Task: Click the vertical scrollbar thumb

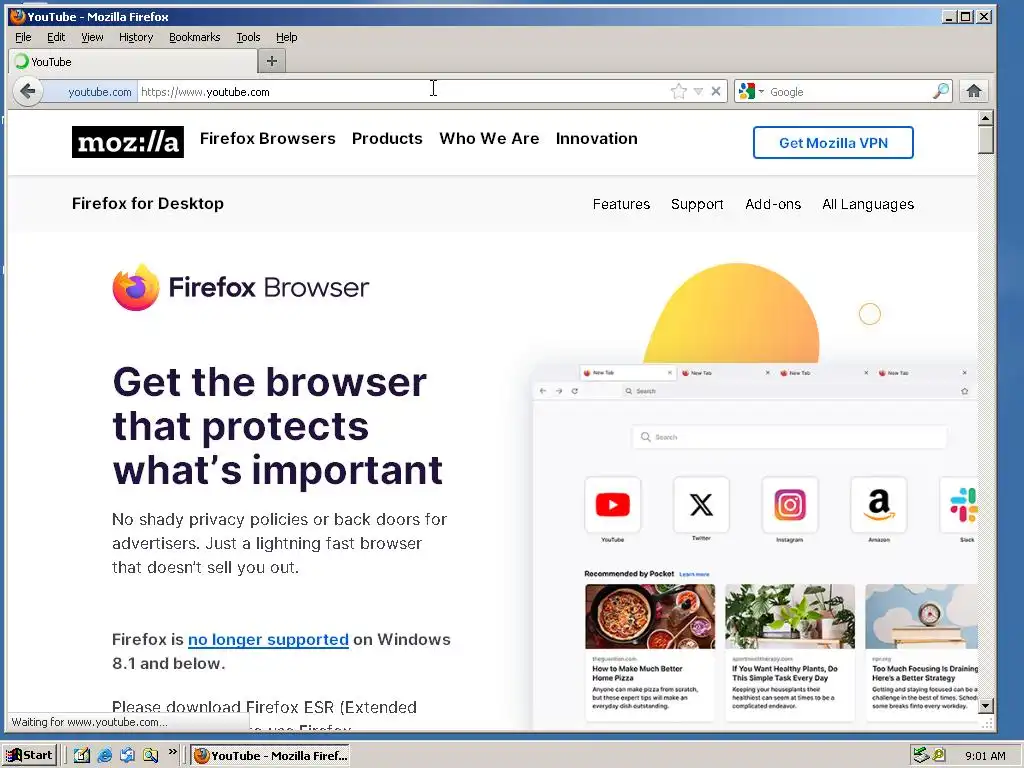Action: point(986,140)
